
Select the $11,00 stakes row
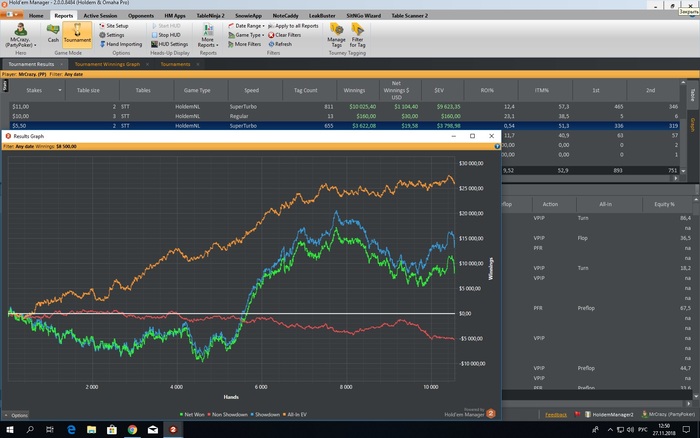[344, 107]
